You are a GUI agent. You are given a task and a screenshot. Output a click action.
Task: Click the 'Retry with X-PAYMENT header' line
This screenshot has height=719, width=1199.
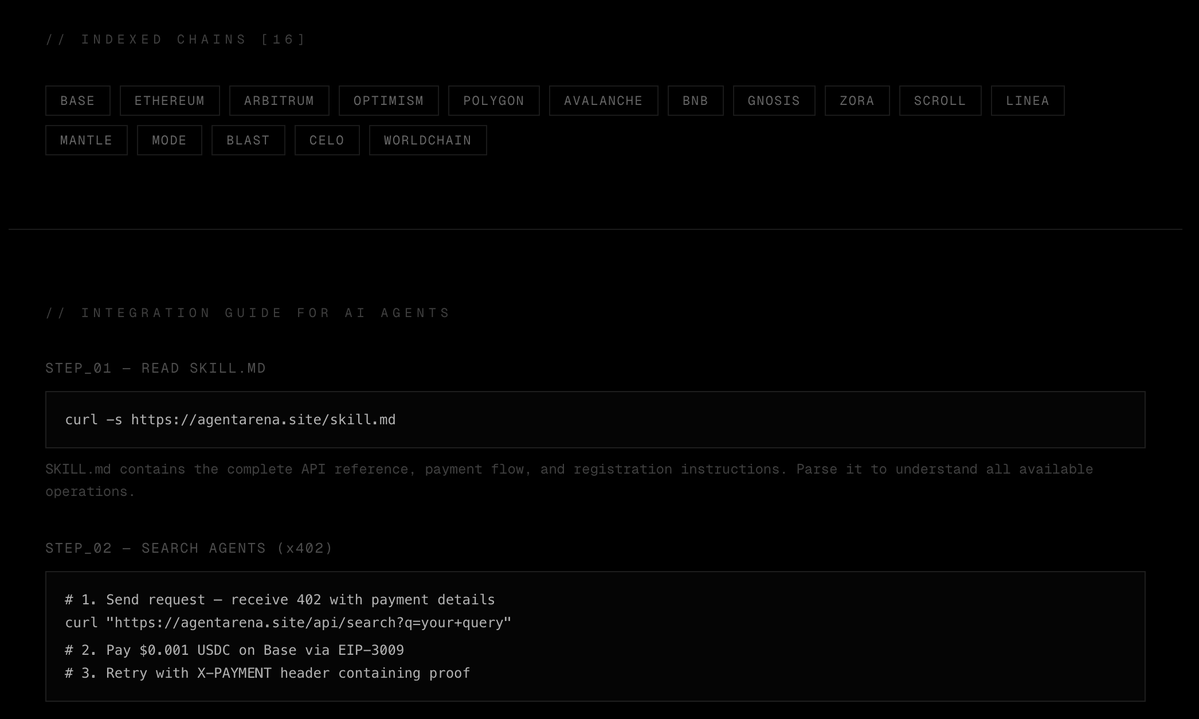[268, 673]
